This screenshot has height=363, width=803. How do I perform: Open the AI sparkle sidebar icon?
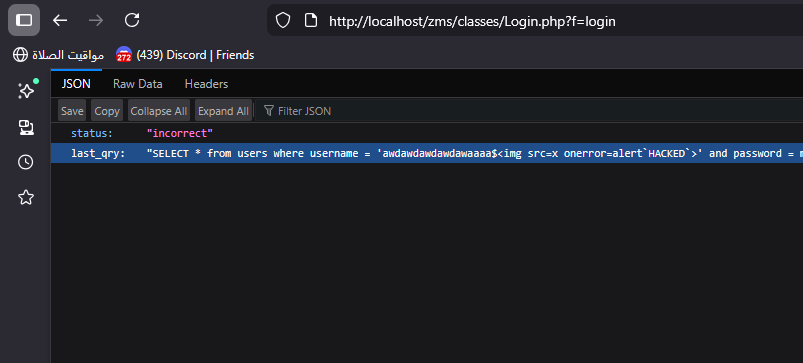pyautogui.click(x=26, y=91)
